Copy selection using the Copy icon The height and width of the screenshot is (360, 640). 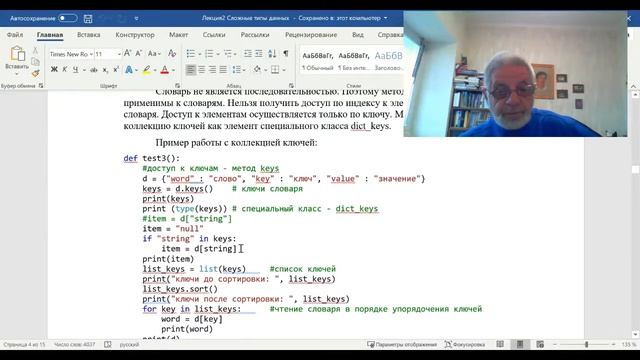36,62
